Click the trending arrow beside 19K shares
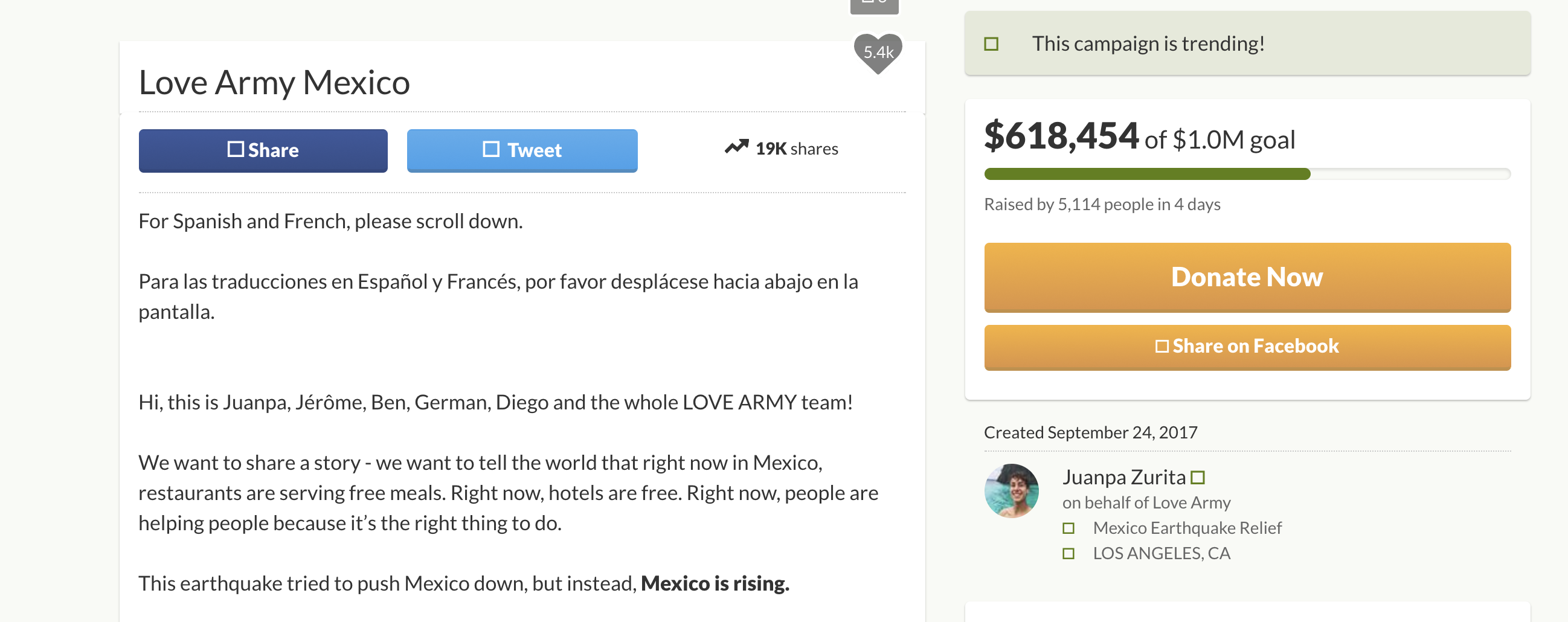This screenshot has height=622, width=1568. (x=736, y=147)
